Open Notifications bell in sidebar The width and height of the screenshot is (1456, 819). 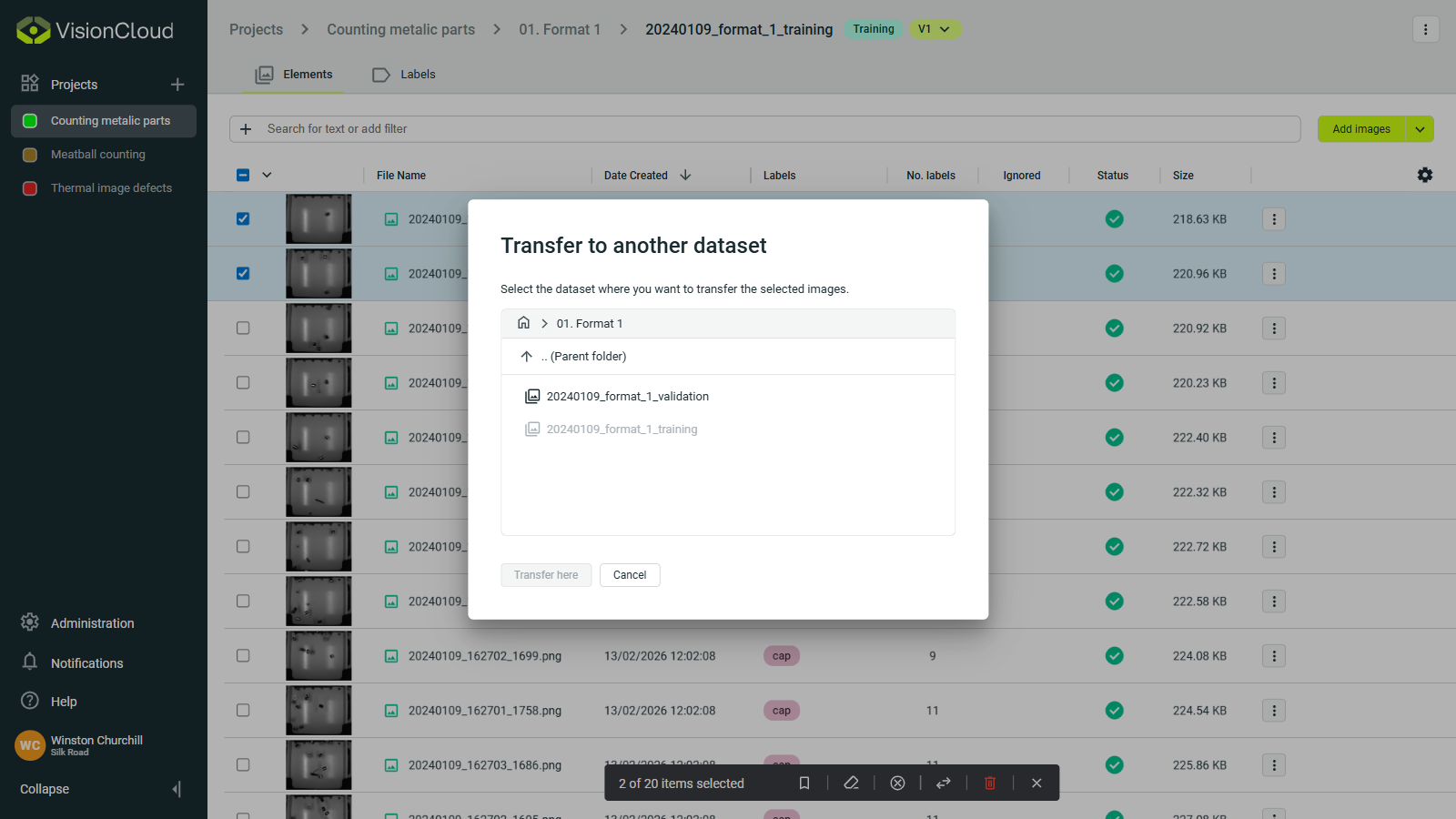[30, 662]
